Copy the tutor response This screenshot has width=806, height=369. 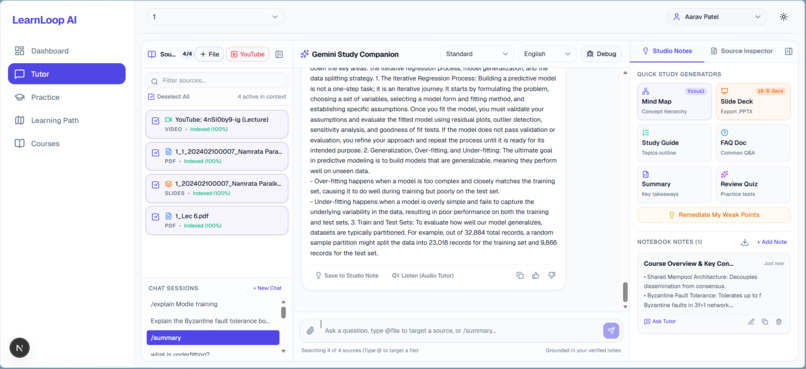pyautogui.click(x=520, y=275)
